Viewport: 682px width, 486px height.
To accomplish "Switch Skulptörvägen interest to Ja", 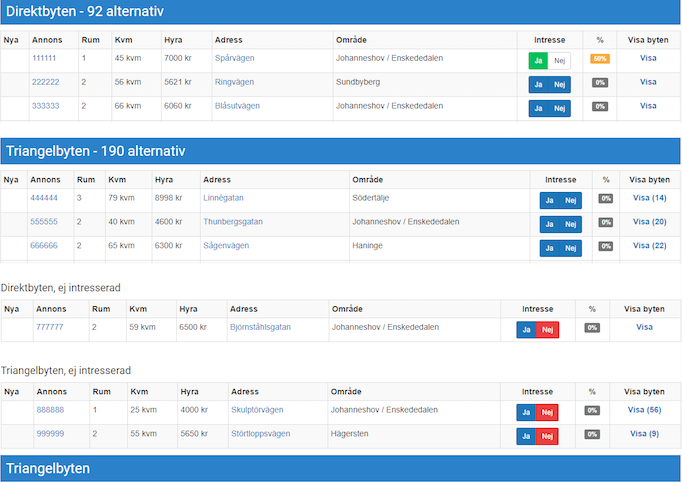I will [526, 412].
